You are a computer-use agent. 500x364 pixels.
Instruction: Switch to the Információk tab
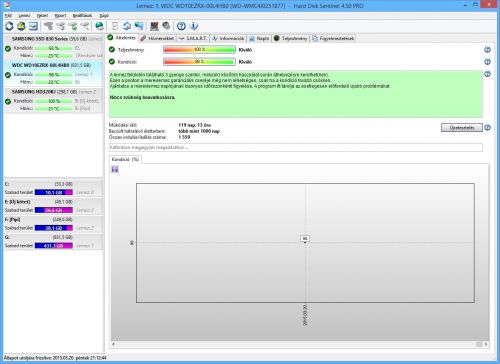tap(228, 38)
